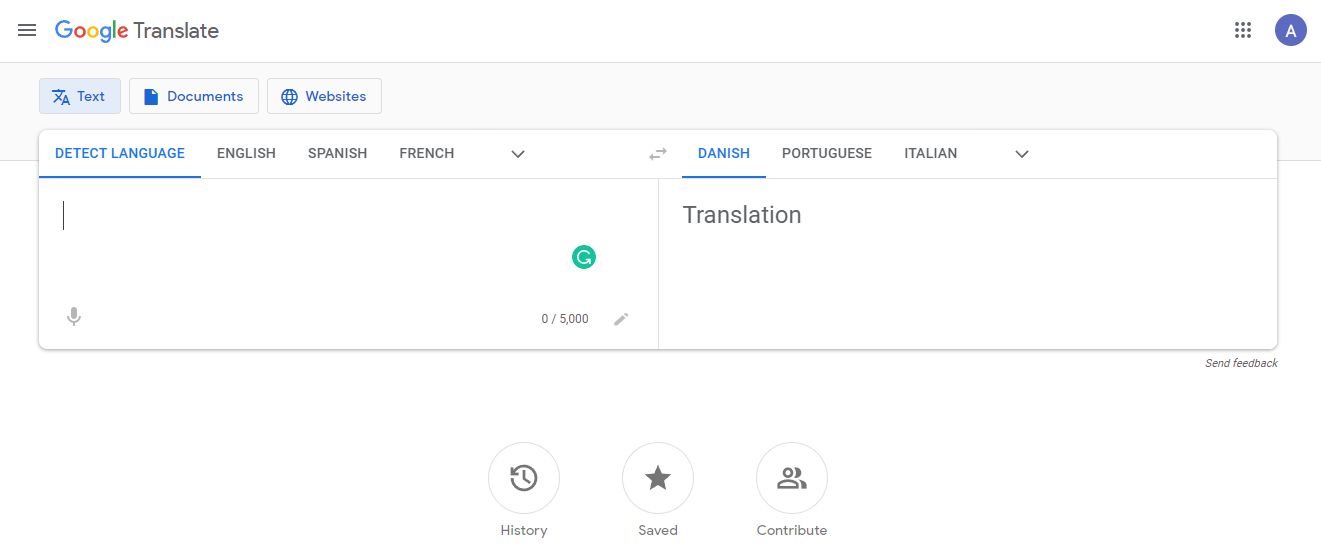The image size is (1321, 551).
Task: Select Detect Language as source
Action: (120, 154)
